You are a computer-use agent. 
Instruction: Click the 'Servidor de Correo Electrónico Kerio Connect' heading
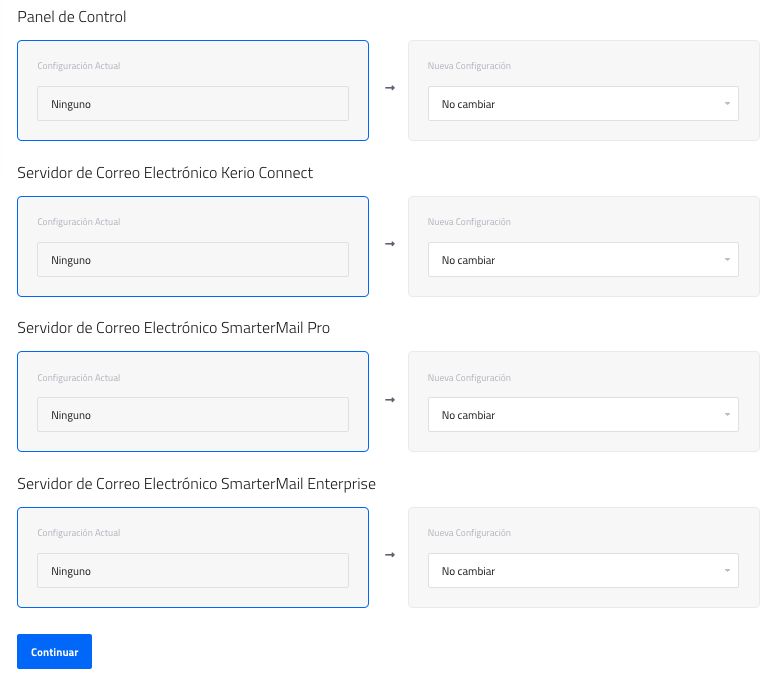pos(165,173)
